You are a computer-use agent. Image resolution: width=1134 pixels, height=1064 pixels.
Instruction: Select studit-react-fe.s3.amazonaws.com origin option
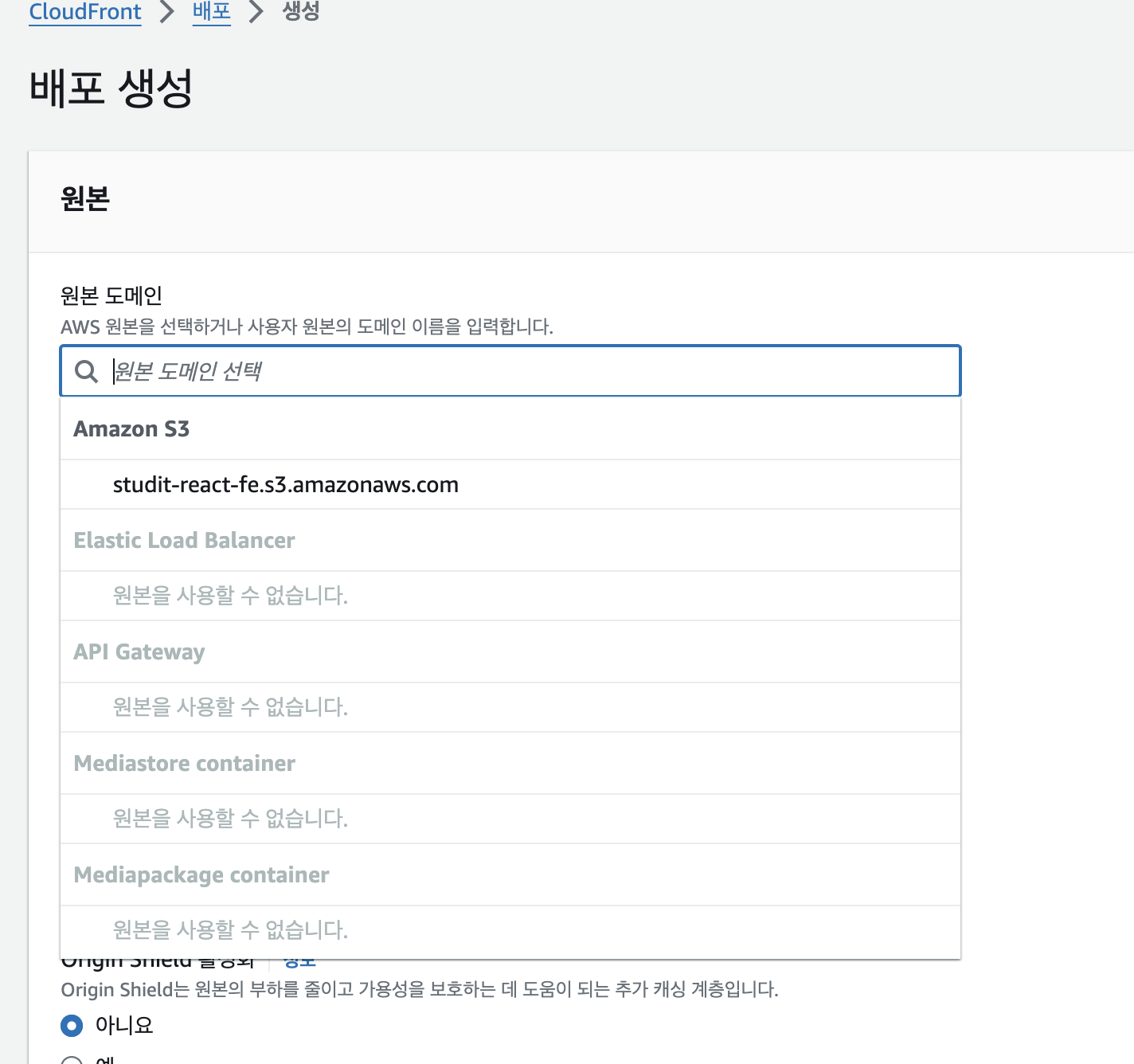point(510,485)
